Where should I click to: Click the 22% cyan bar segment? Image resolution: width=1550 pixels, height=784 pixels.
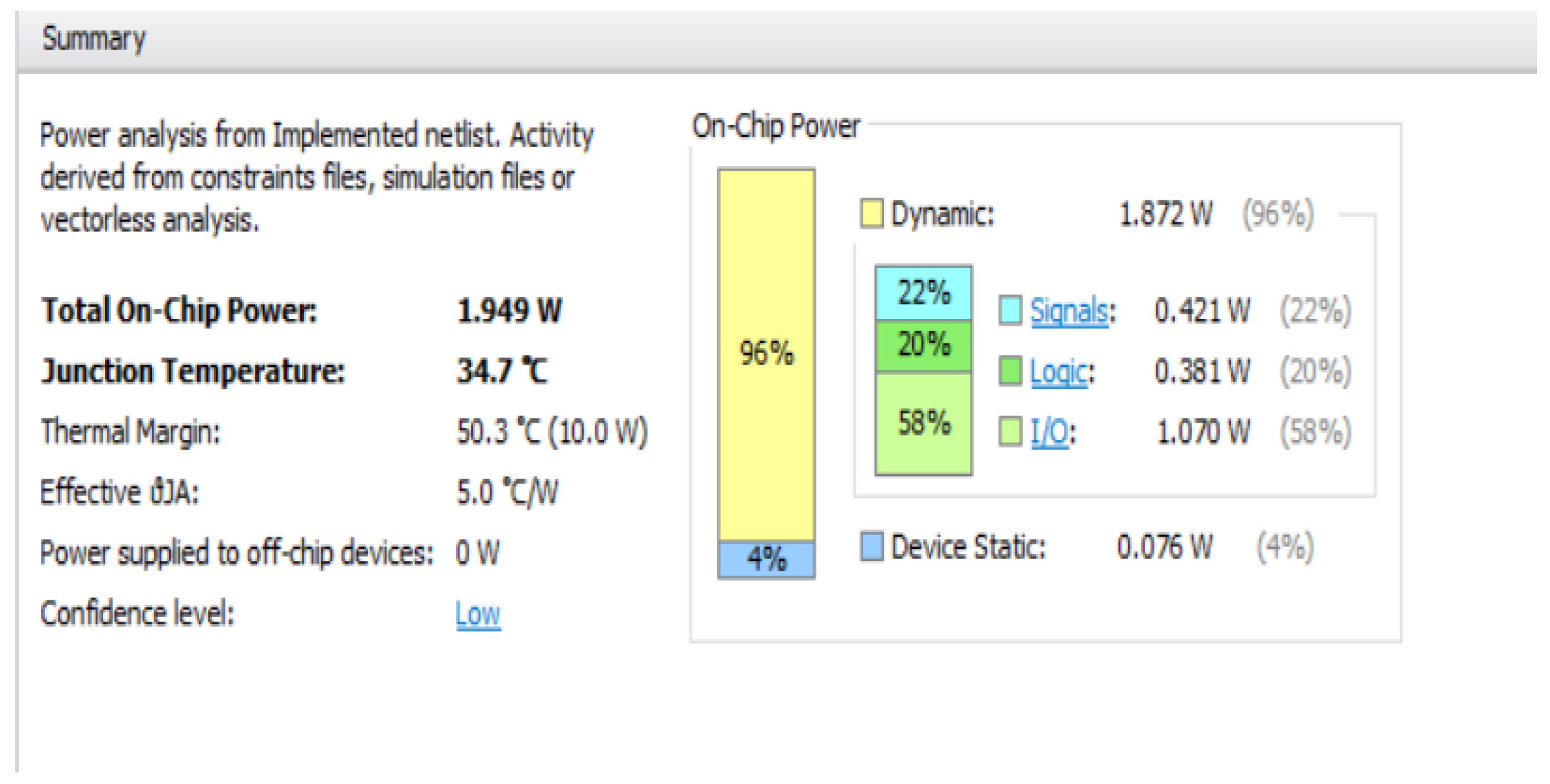[923, 293]
